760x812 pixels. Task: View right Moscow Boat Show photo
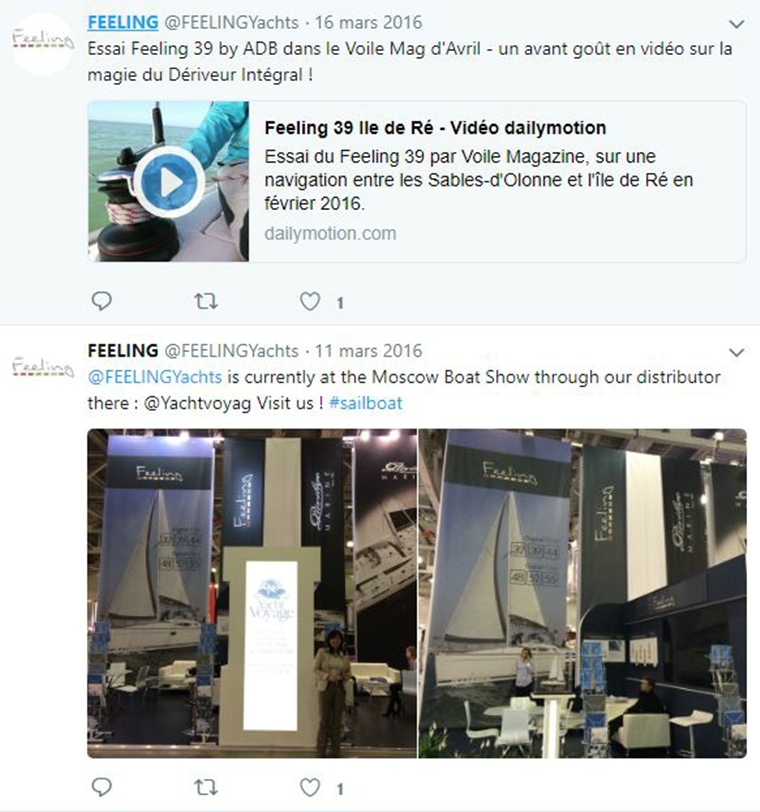coord(582,593)
